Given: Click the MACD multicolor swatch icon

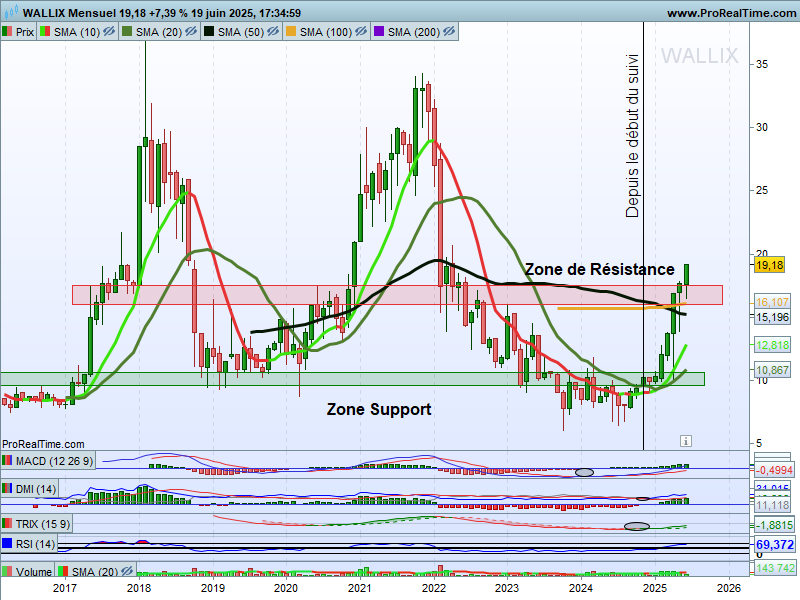Looking at the screenshot, I should pos(7,461).
